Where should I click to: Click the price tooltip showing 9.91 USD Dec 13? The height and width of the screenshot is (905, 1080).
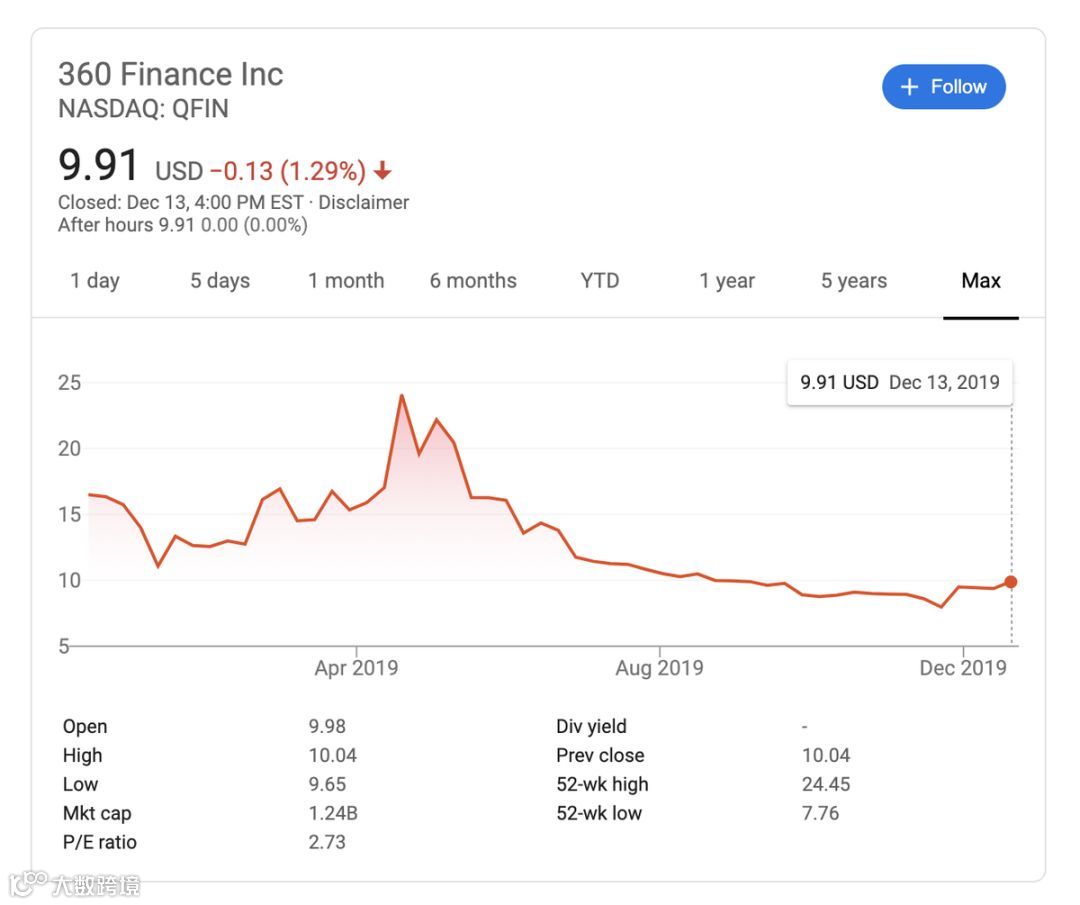[x=899, y=382]
